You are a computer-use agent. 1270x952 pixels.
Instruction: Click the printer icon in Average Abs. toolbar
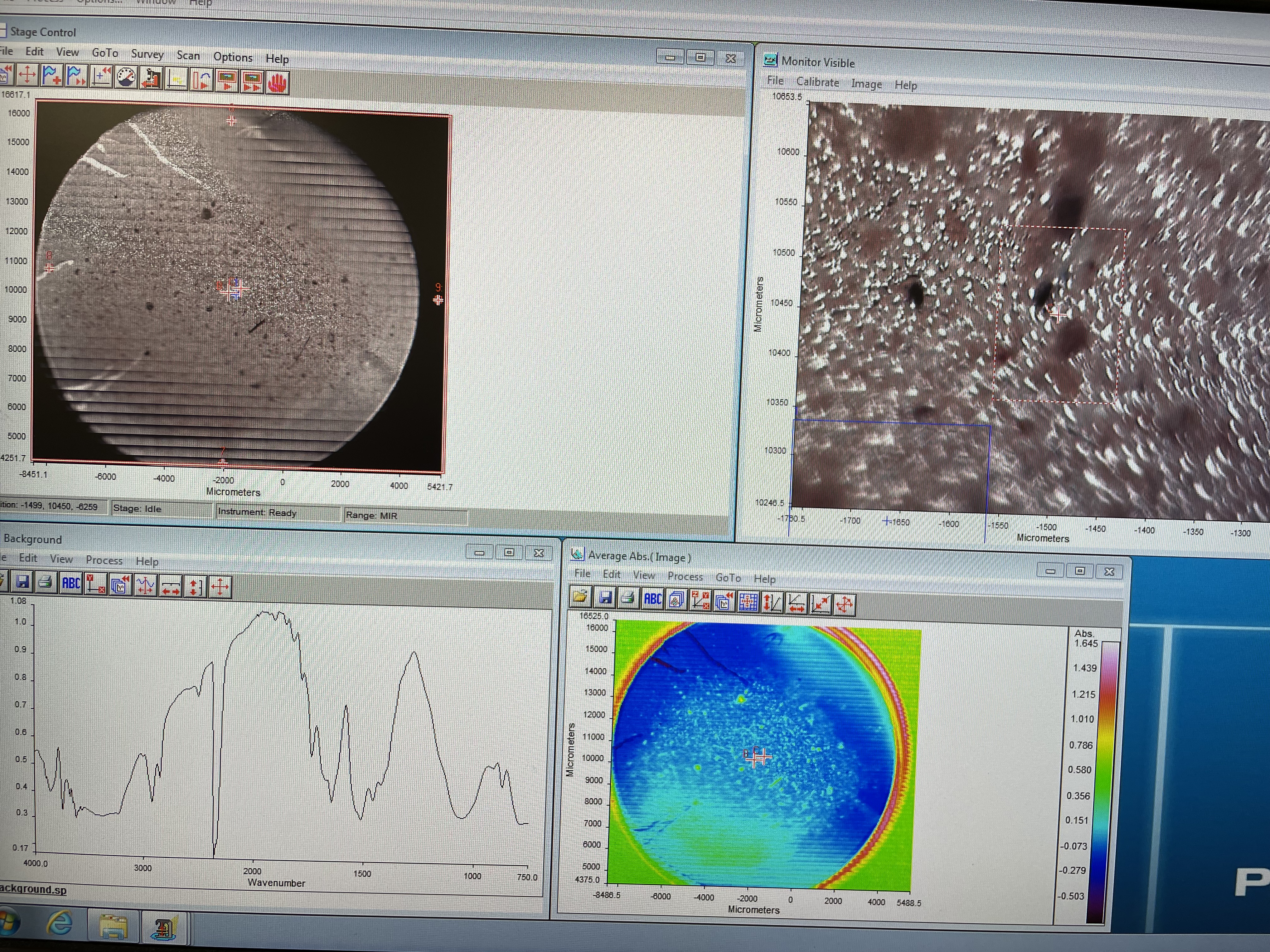point(628,598)
